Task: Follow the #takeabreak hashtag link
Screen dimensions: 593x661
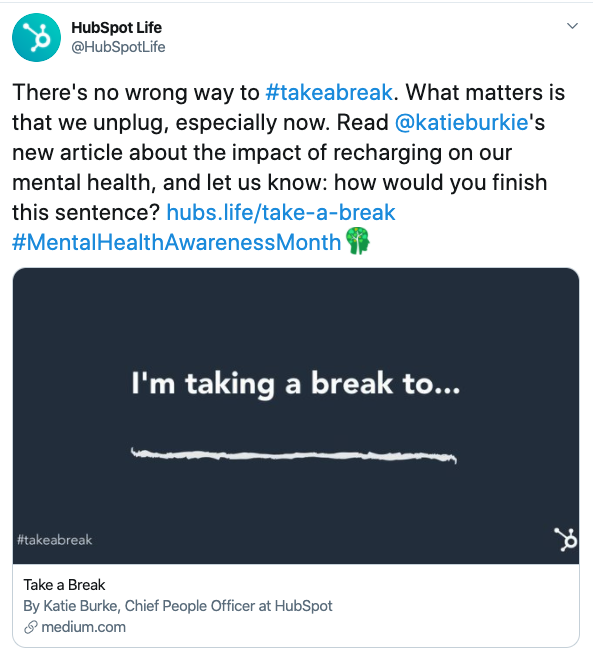Action: pos(329,92)
